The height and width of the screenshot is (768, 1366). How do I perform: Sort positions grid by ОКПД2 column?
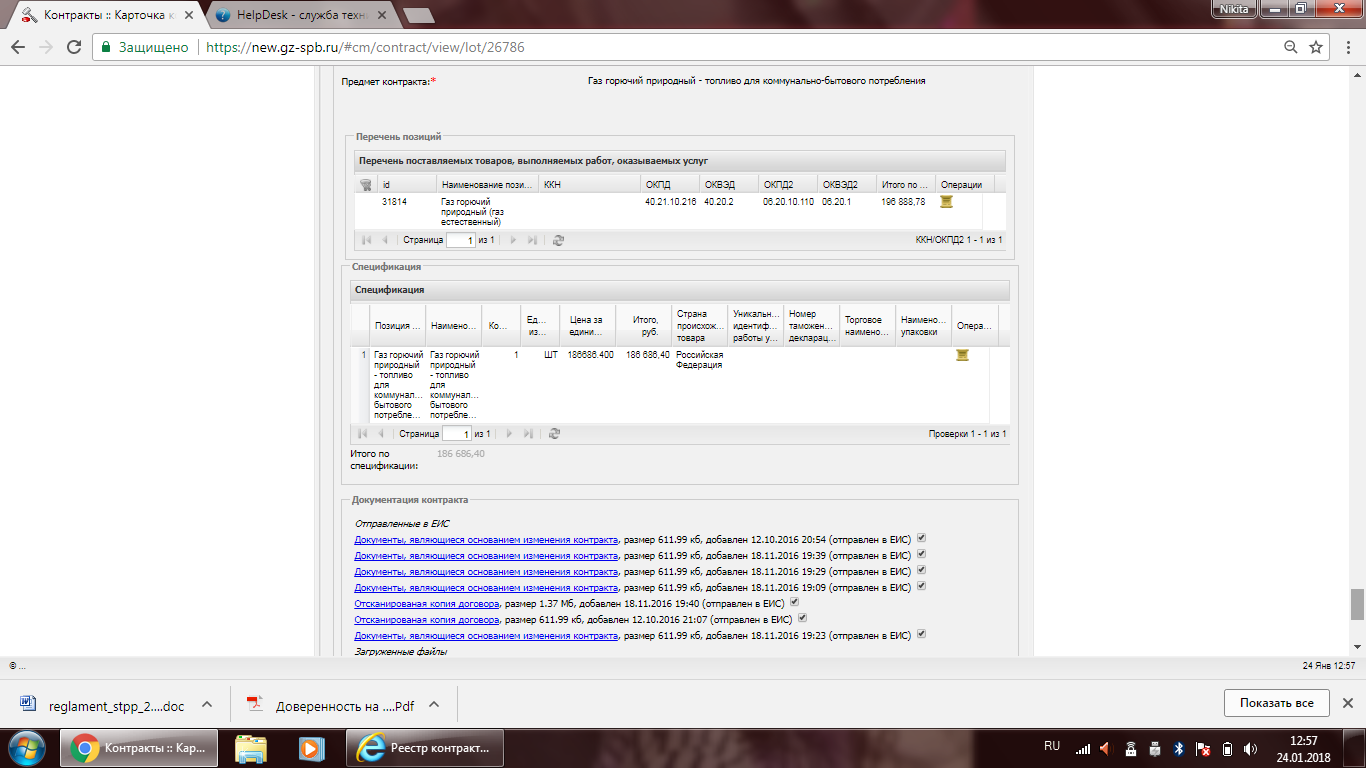click(788, 184)
